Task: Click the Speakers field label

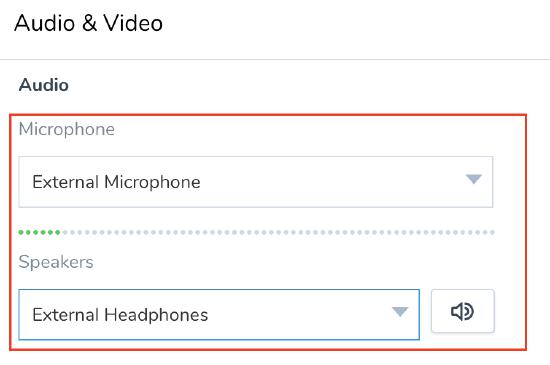Action: point(56,262)
